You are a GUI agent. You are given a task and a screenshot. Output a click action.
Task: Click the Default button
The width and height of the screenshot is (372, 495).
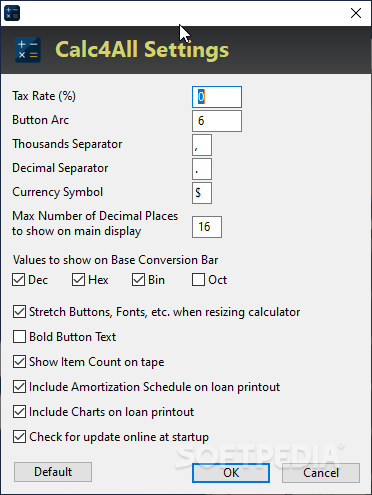click(x=53, y=472)
